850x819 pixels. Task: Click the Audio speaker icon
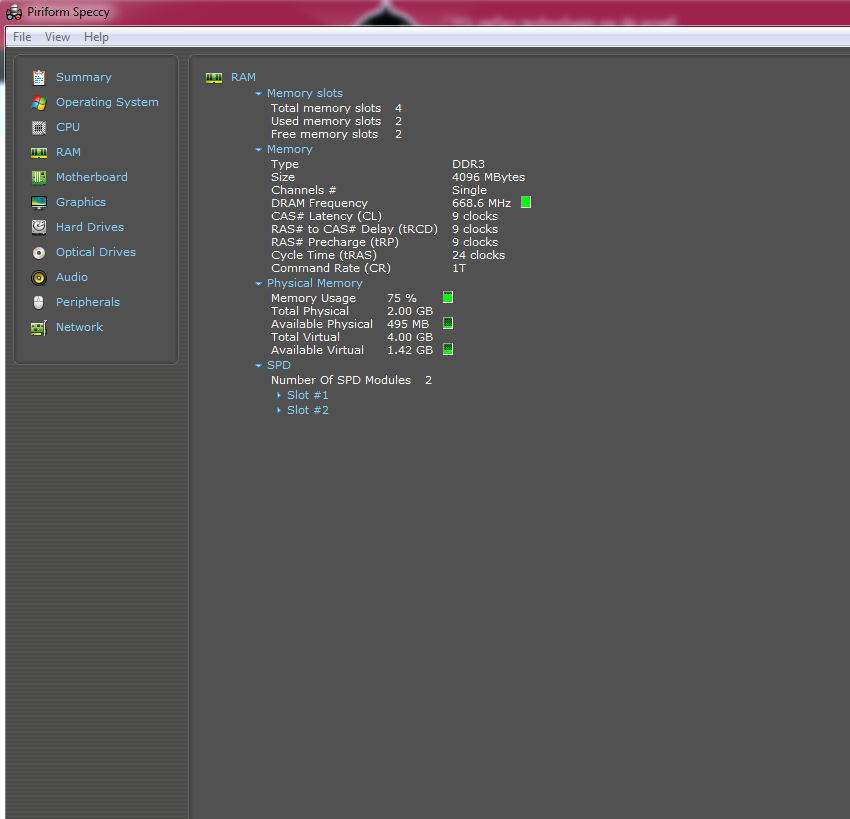[x=38, y=278]
